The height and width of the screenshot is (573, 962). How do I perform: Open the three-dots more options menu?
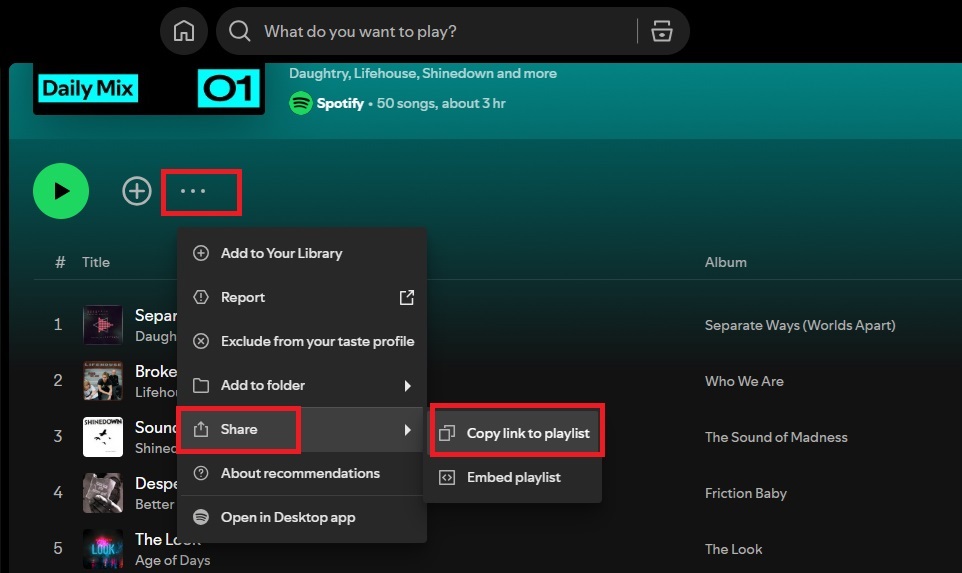(193, 191)
